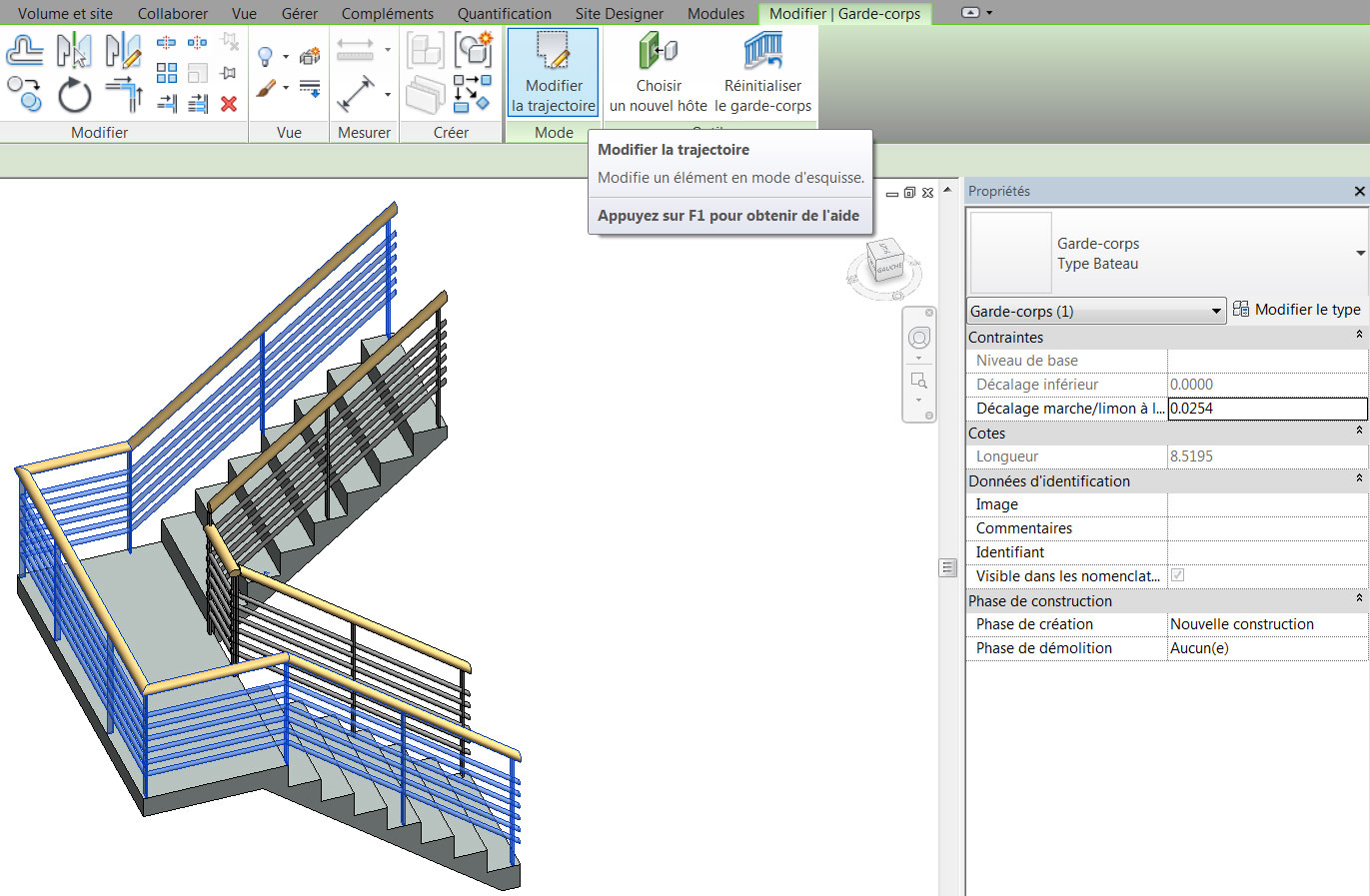Activate the red X Delete tool
1370x896 pixels.
(228, 104)
